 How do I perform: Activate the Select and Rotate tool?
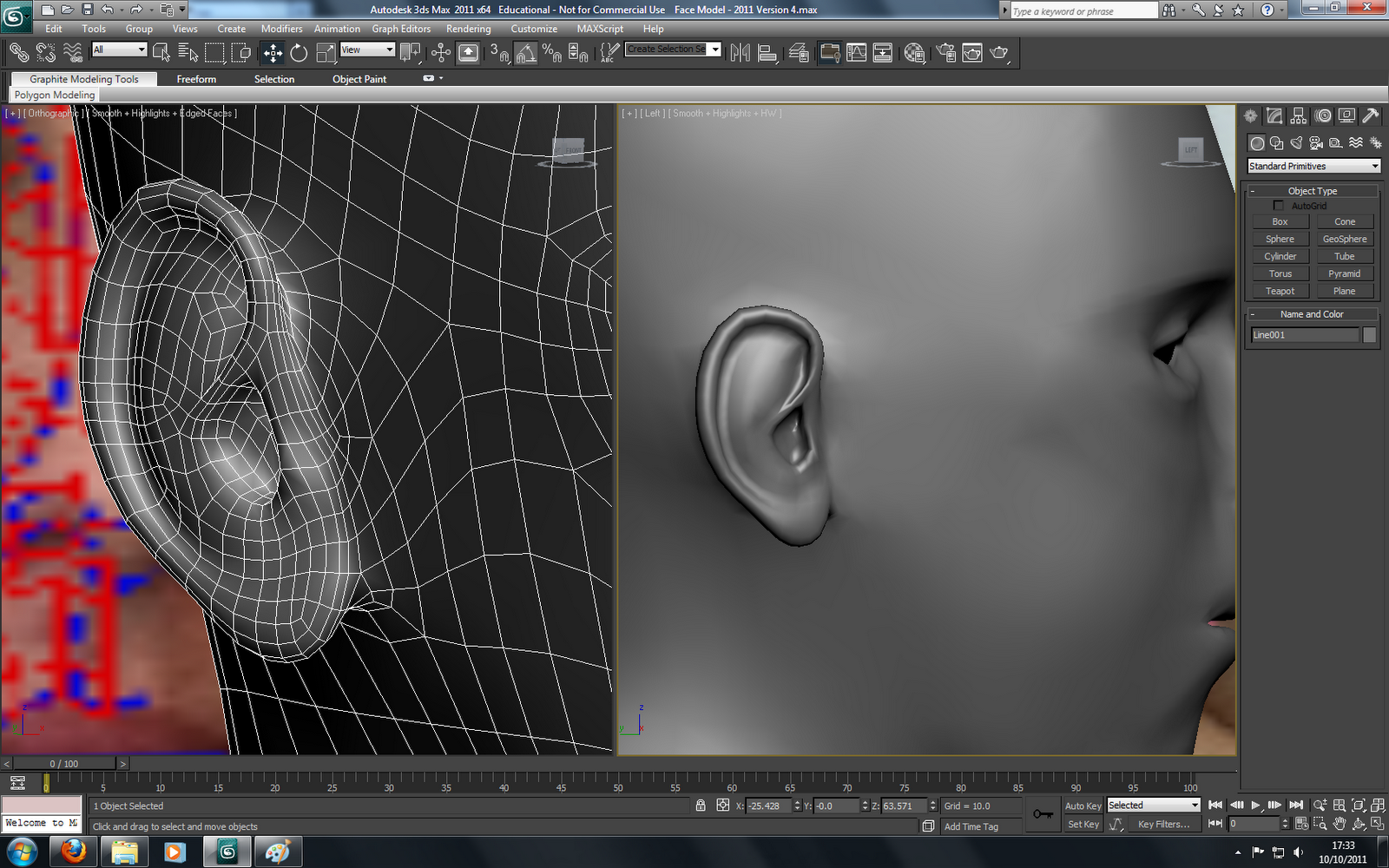299,52
